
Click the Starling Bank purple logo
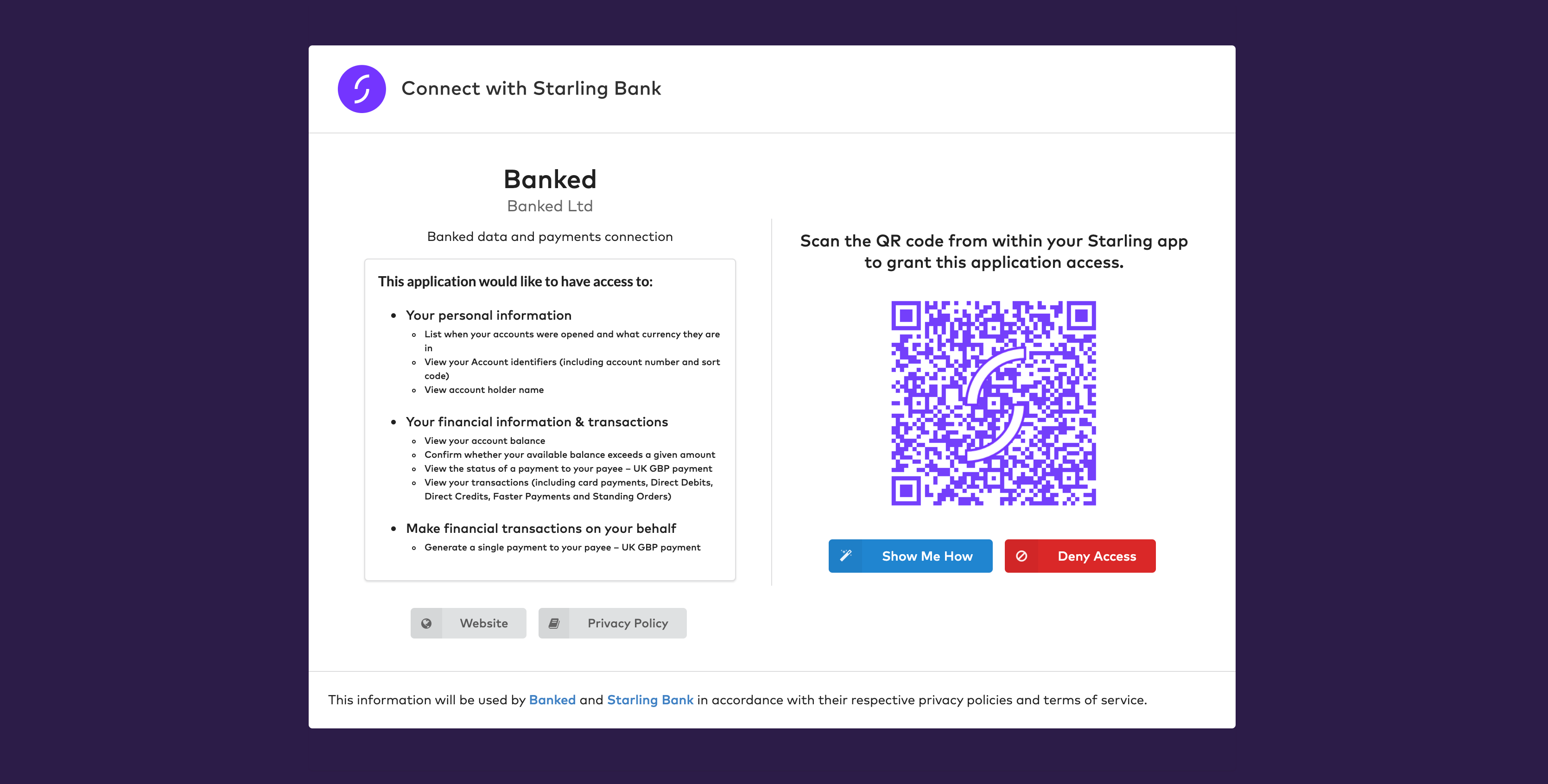[x=362, y=89]
